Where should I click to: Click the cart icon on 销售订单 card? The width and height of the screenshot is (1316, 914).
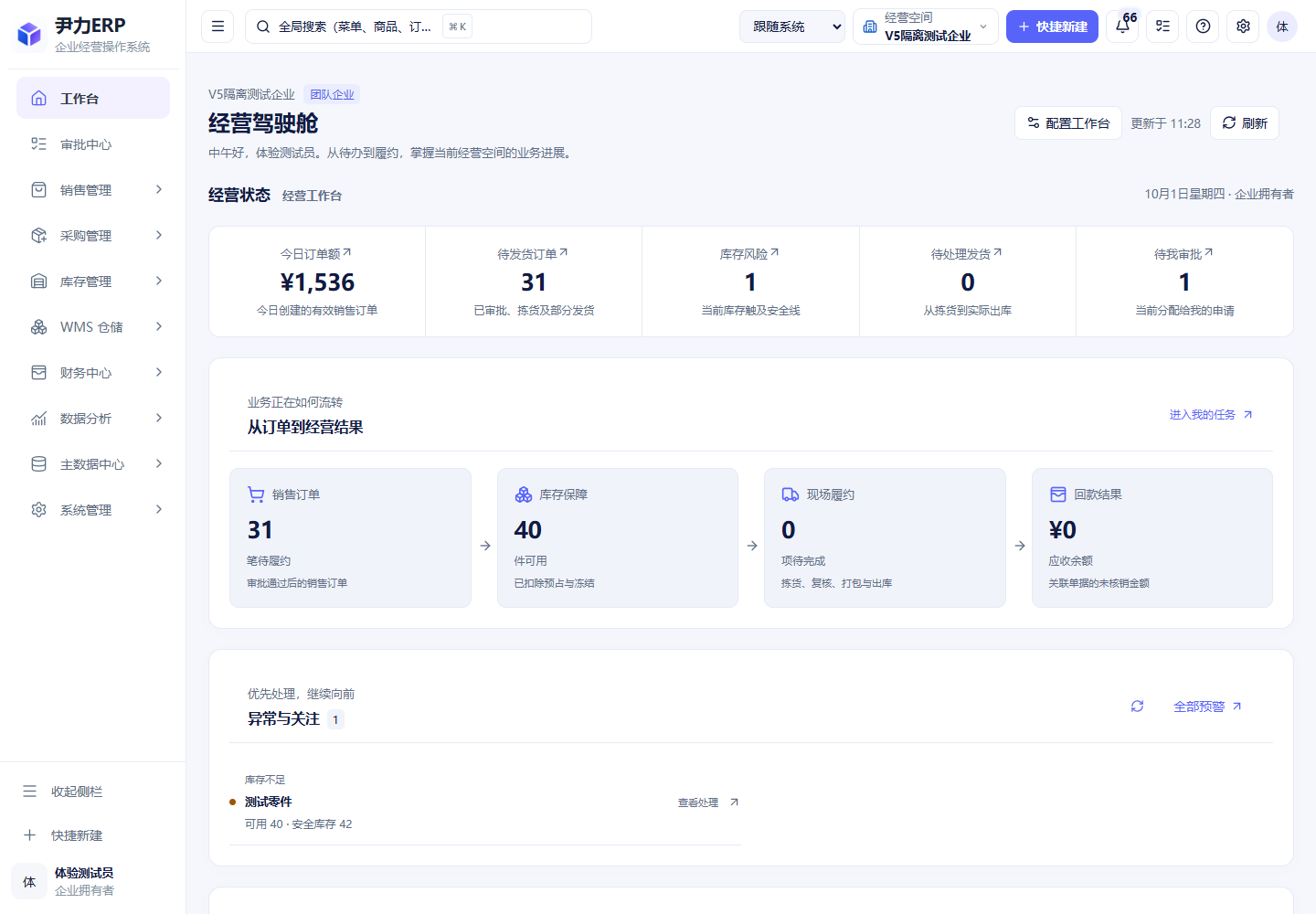point(256,494)
